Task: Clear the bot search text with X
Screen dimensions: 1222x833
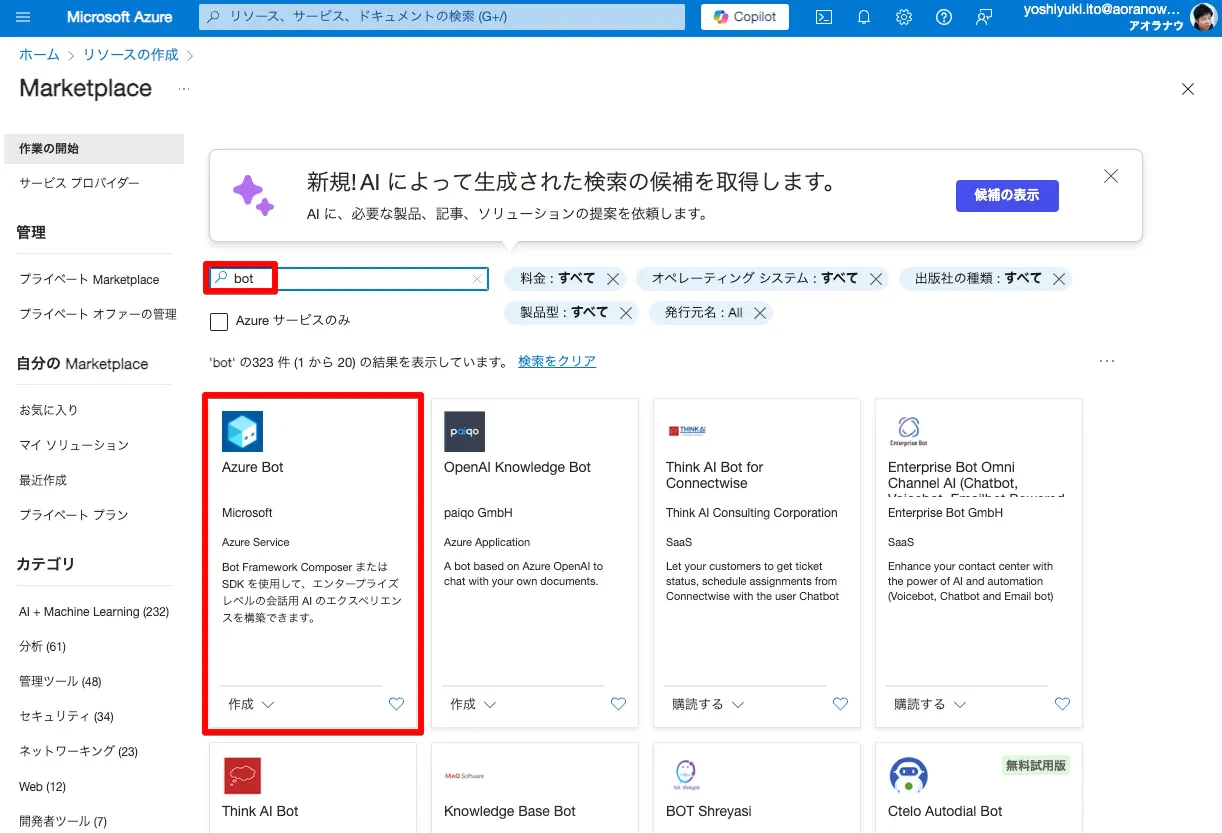Action: coord(477,279)
